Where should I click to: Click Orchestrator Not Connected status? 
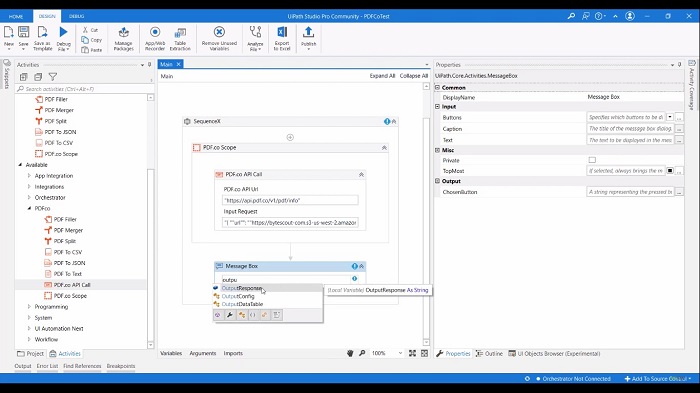(573, 379)
